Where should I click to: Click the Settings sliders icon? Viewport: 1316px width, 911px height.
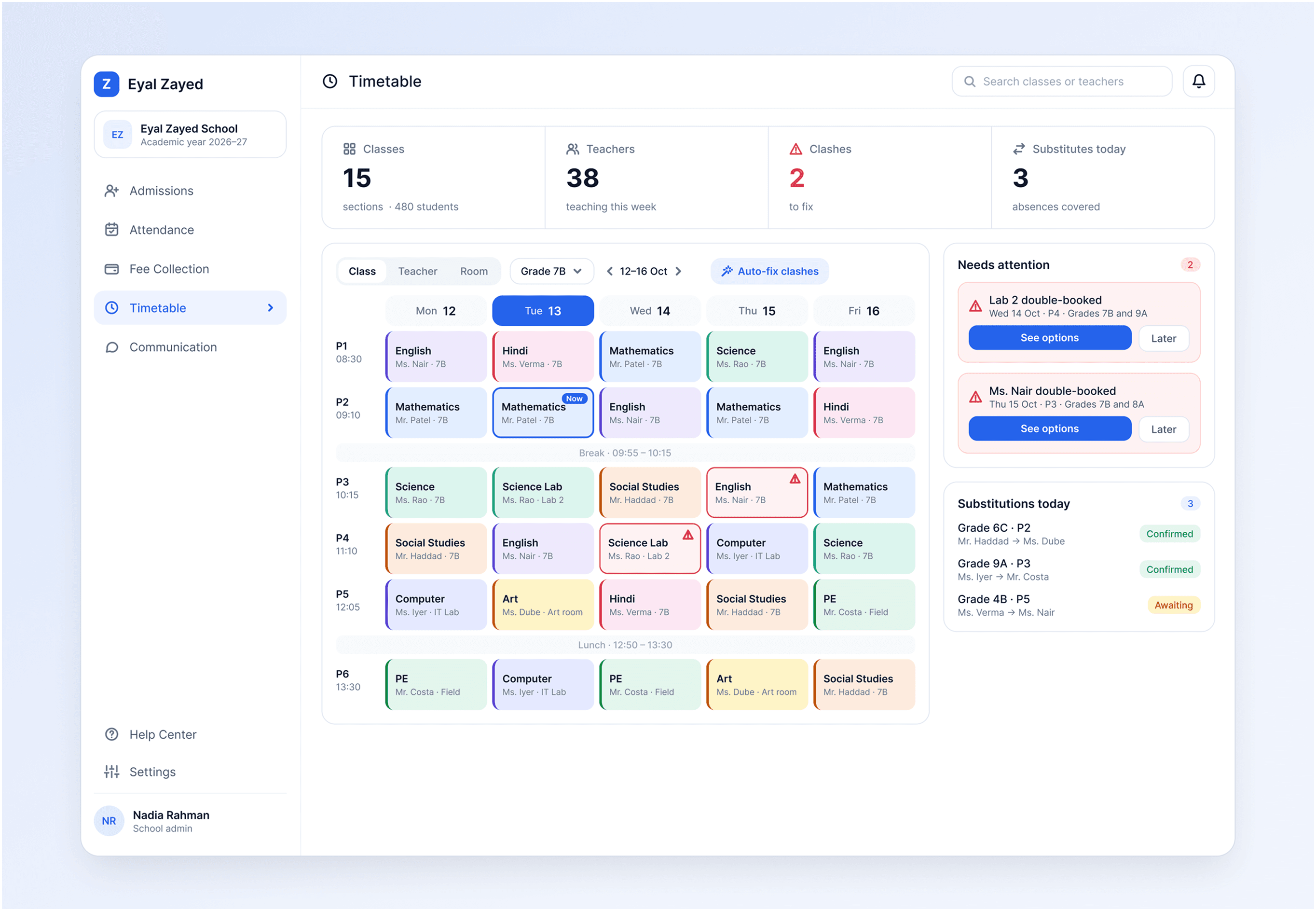(111, 772)
